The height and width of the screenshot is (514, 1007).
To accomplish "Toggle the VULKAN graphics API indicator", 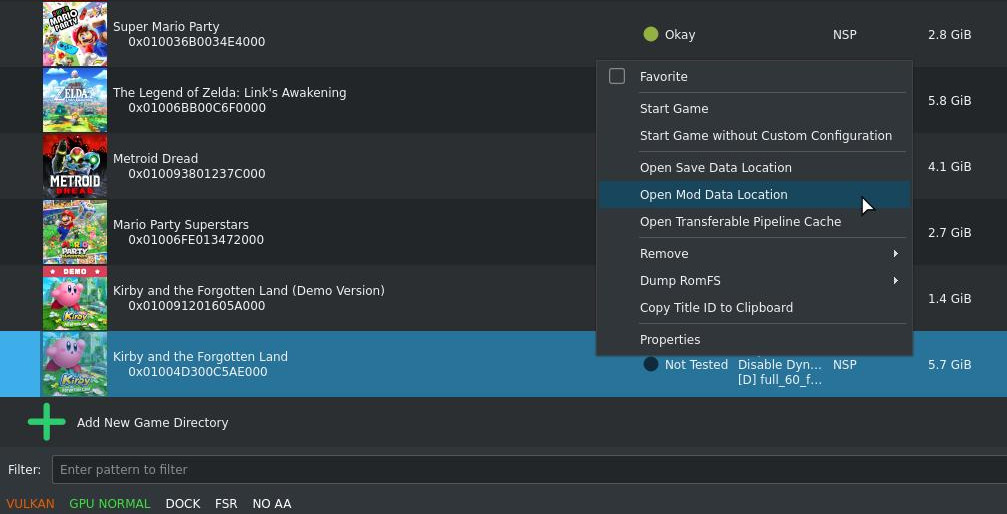I will 30,504.
